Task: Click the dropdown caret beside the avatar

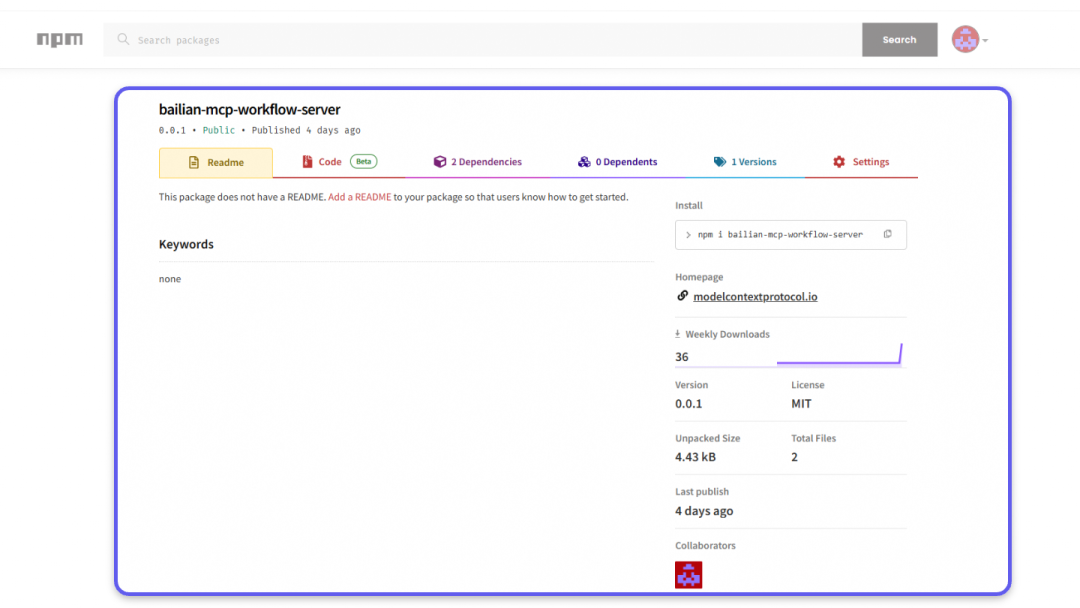Action: [x=985, y=41]
